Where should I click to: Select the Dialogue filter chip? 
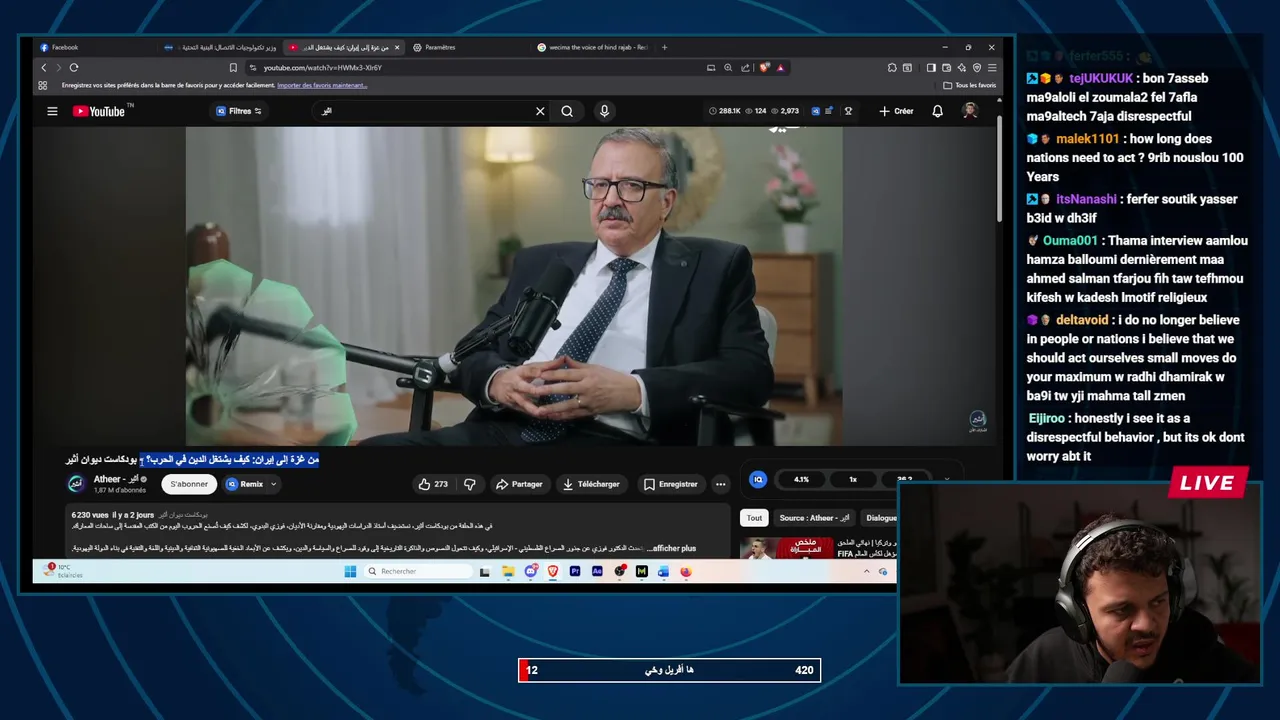click(x=881, y=518)
